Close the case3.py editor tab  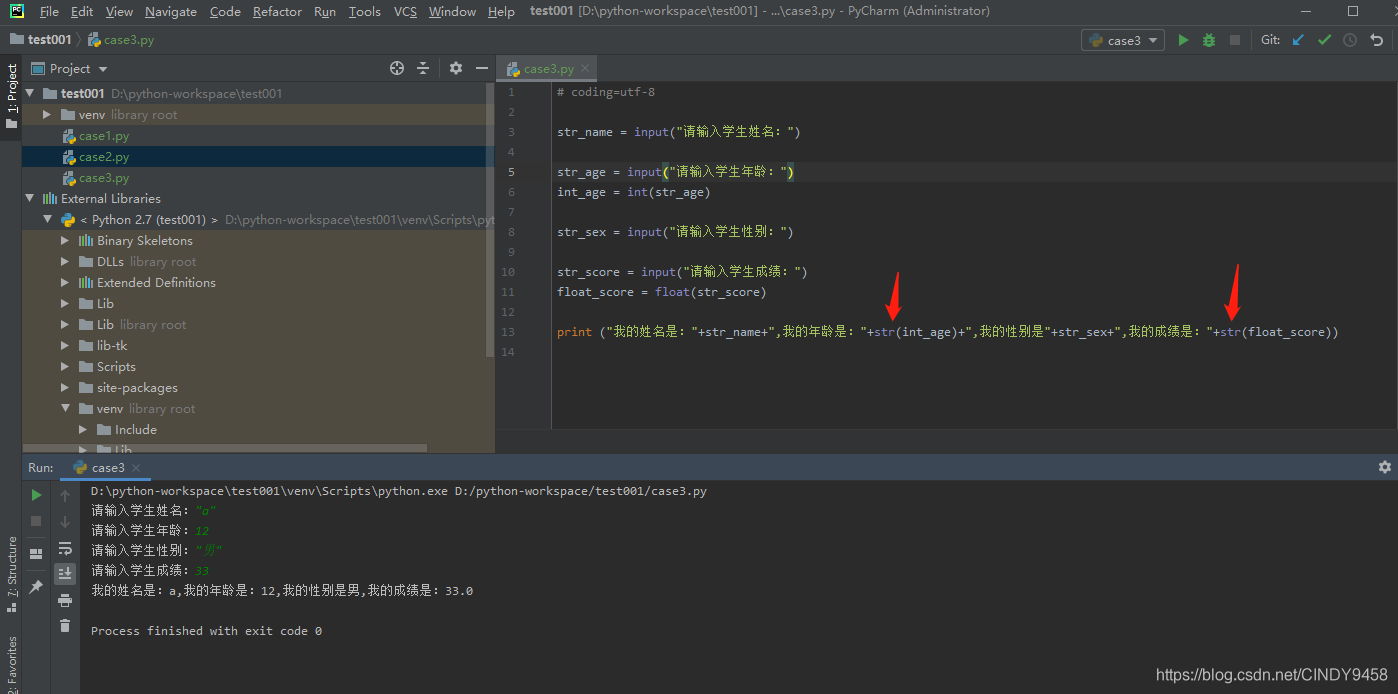coord(586,68)
